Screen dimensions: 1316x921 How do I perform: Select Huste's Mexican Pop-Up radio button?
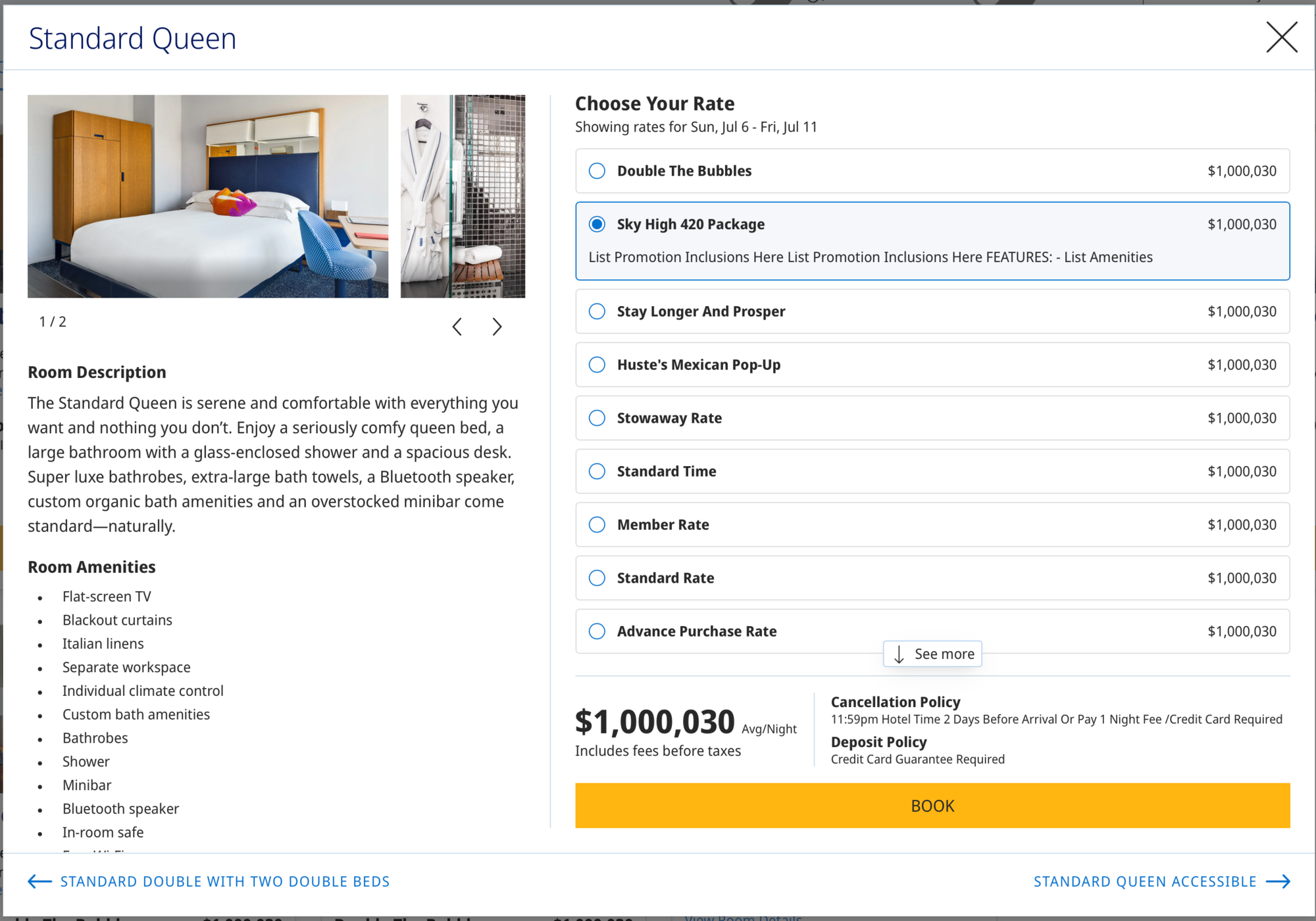click(x=597, y=365)
